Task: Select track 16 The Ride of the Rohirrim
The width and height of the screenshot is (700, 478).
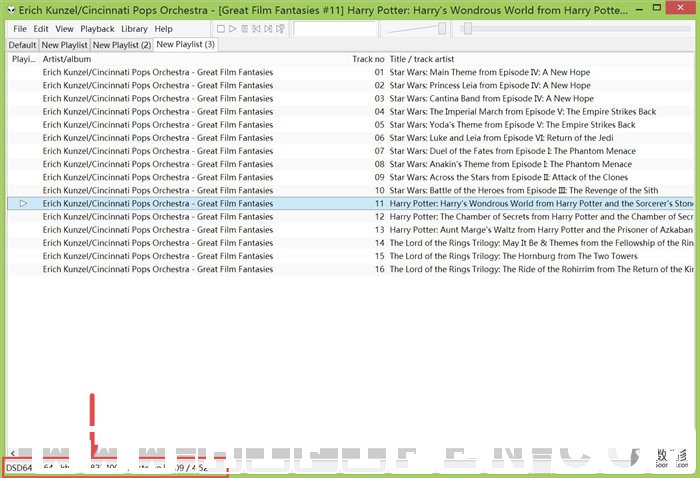Action: 351,269
